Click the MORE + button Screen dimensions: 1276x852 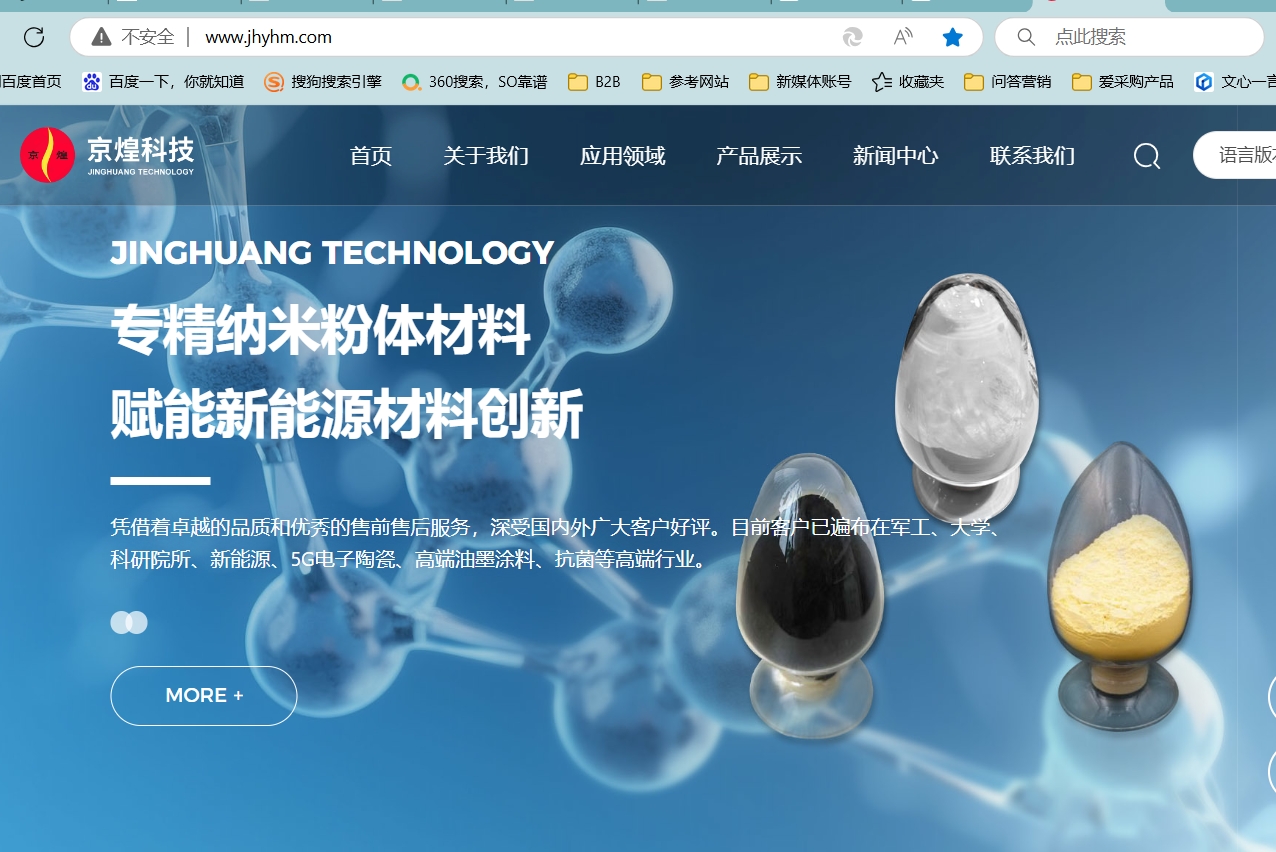pos(204,695)
